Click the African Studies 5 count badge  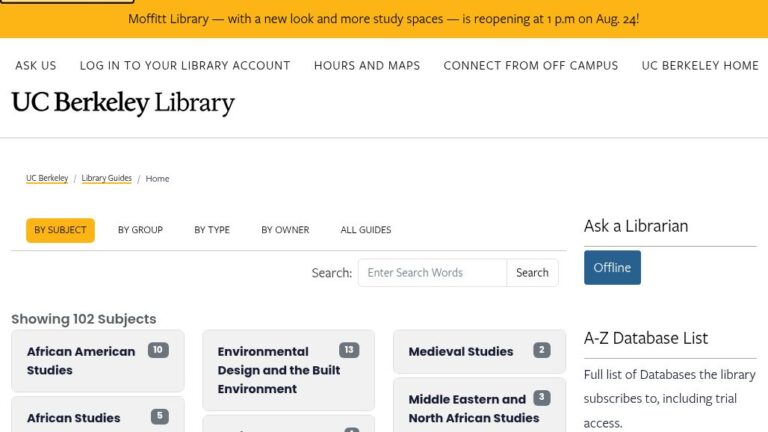(x=160, y=416)
